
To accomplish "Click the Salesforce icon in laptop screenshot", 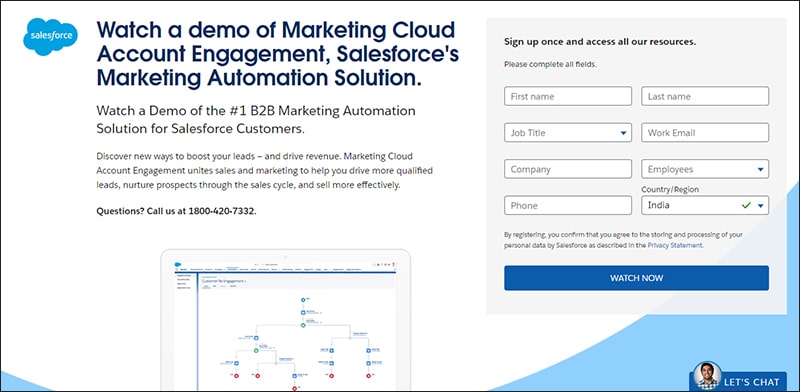I will click(x=178, y=264).
